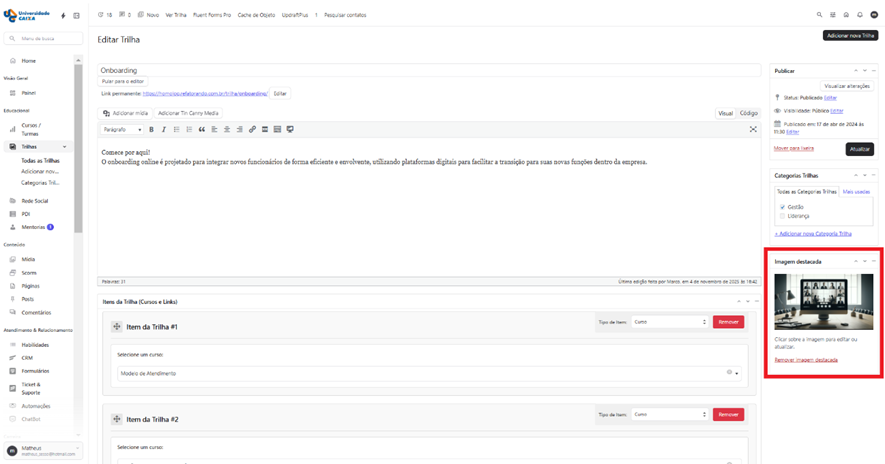This screenshot has width=885, height=464.
Task: Uncheck the Gestão category checkbox
Action: [782, 207]
